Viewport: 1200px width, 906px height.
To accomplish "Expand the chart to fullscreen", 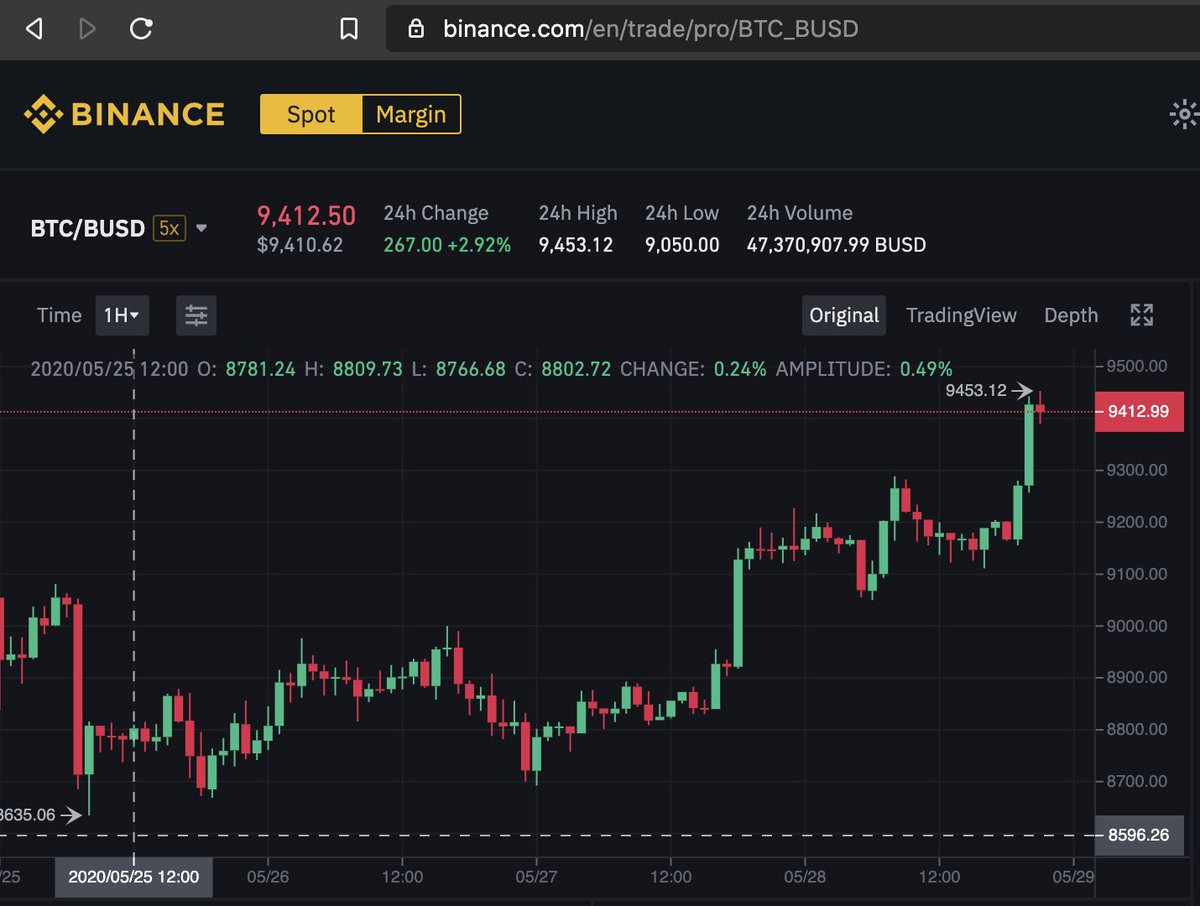I will [x=1142, y=316].
